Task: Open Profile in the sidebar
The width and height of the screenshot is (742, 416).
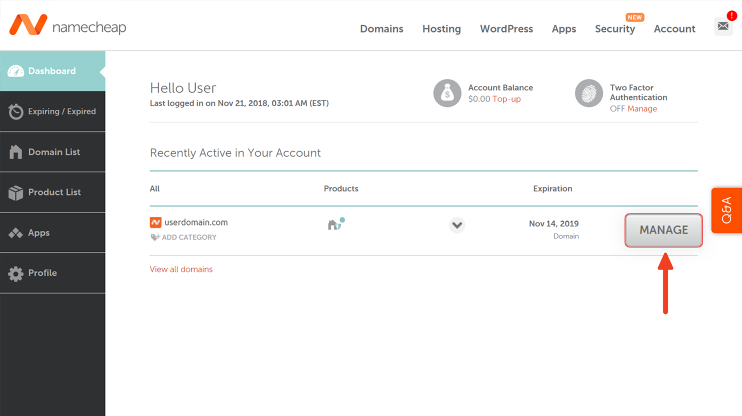Action: [53, 273]
